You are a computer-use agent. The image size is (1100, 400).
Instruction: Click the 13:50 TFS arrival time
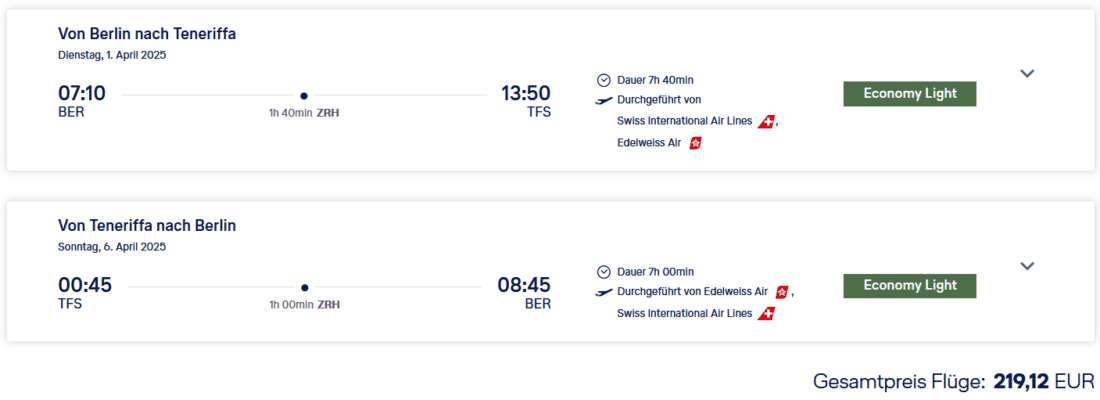525,94
